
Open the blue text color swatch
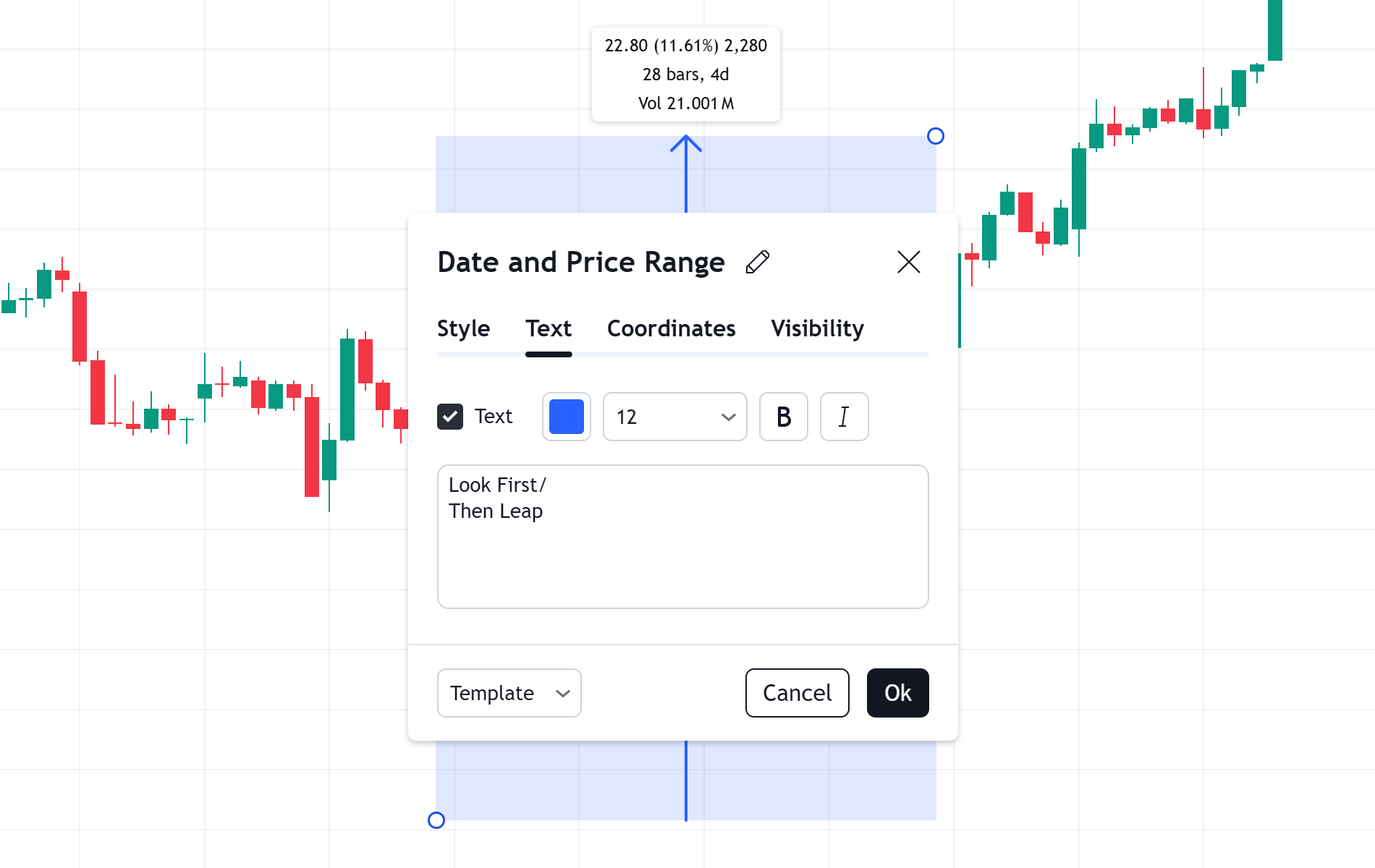567,417
